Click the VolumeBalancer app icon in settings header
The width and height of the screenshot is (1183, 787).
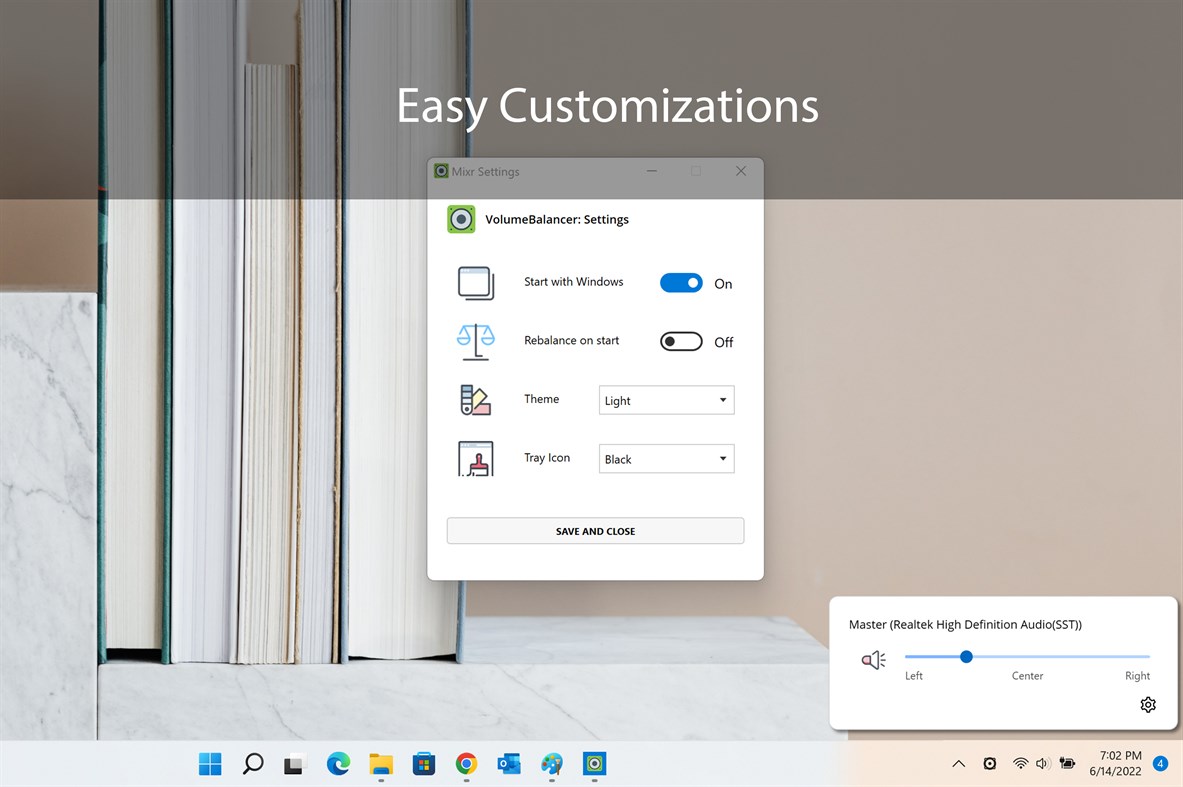pyautogui.click(x=461, y=219)
